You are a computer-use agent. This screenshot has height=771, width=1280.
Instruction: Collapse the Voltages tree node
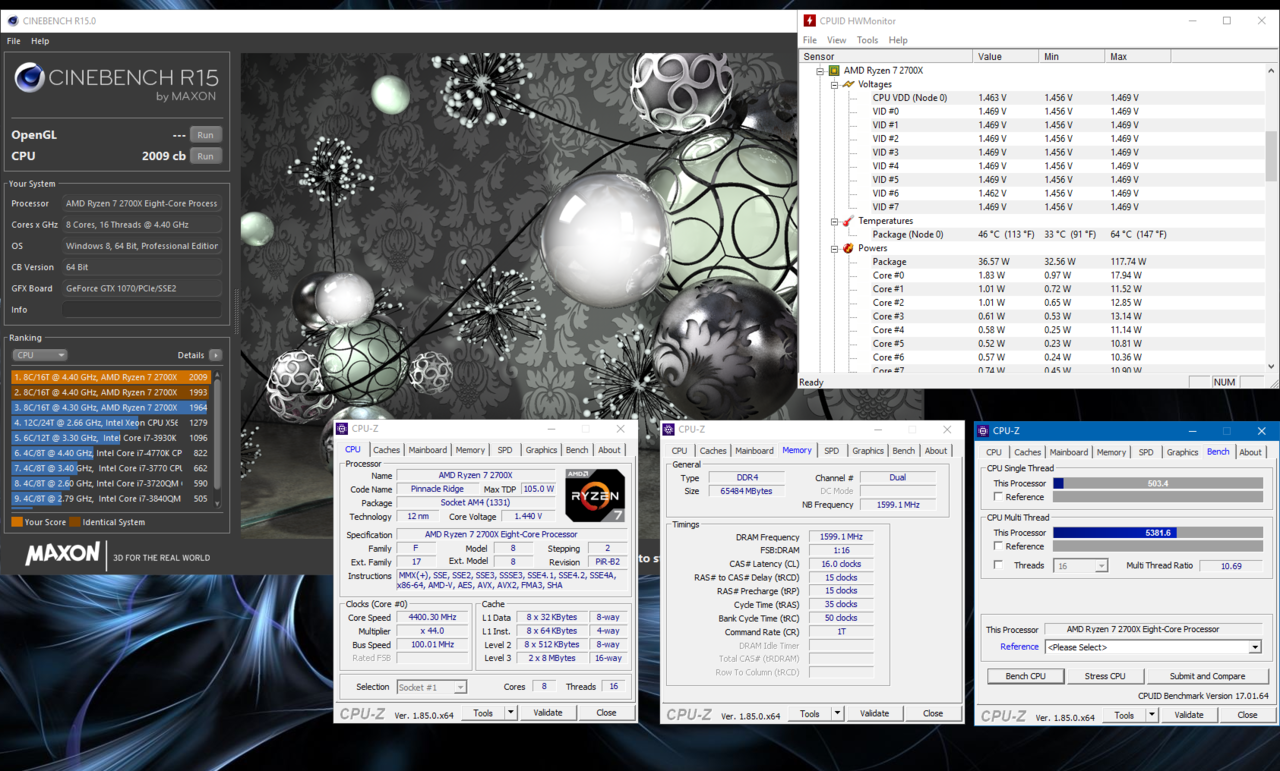pyautogui.click(x=834, y=85)
